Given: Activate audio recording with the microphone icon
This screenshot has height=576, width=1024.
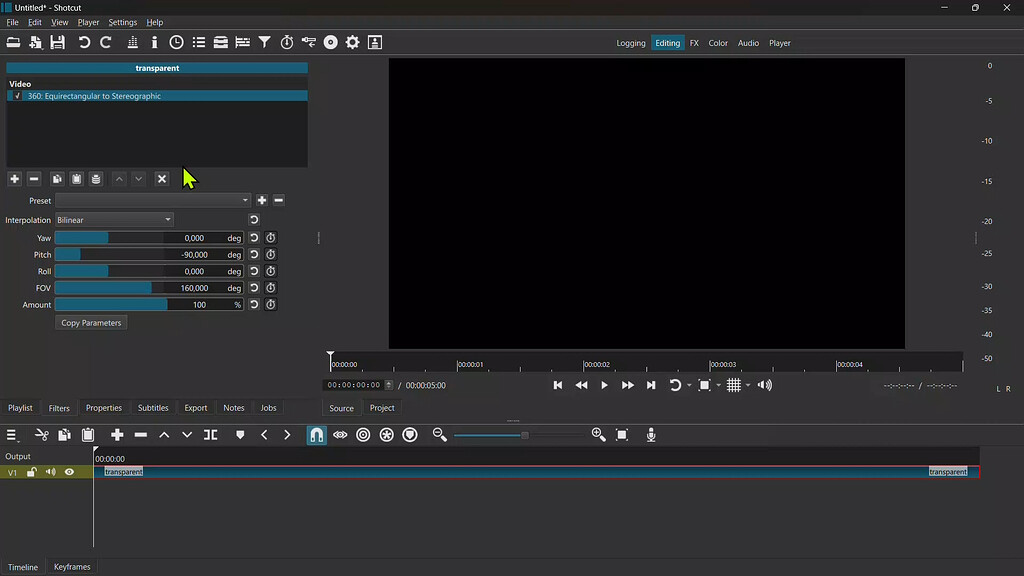Looking at the screenshot, I should 651,434.
